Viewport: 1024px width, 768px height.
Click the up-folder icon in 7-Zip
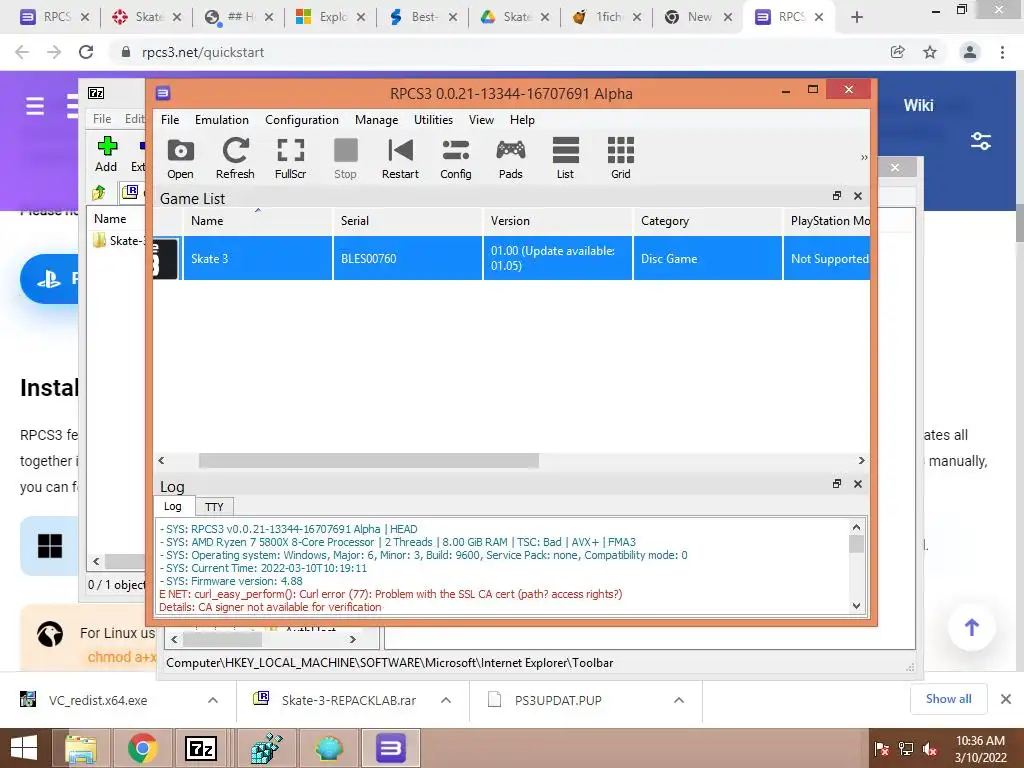click(99, 192)
